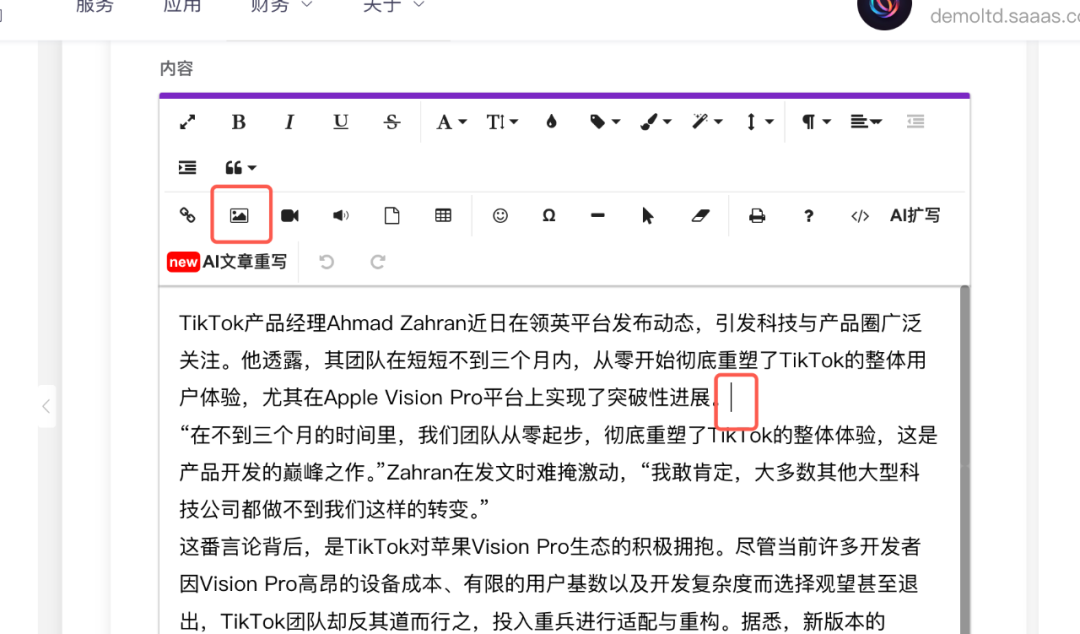Click the print icon
Viewport: 1080px width, 634px height.
click(757, 215)
